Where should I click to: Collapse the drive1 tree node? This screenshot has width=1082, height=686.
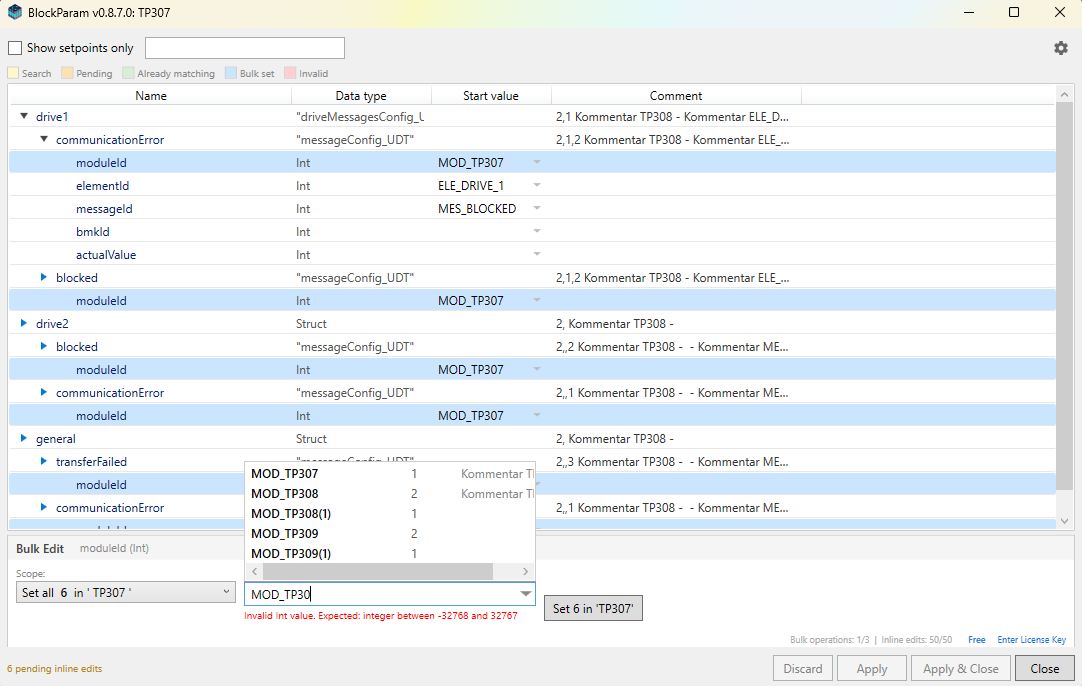point(23,116)
